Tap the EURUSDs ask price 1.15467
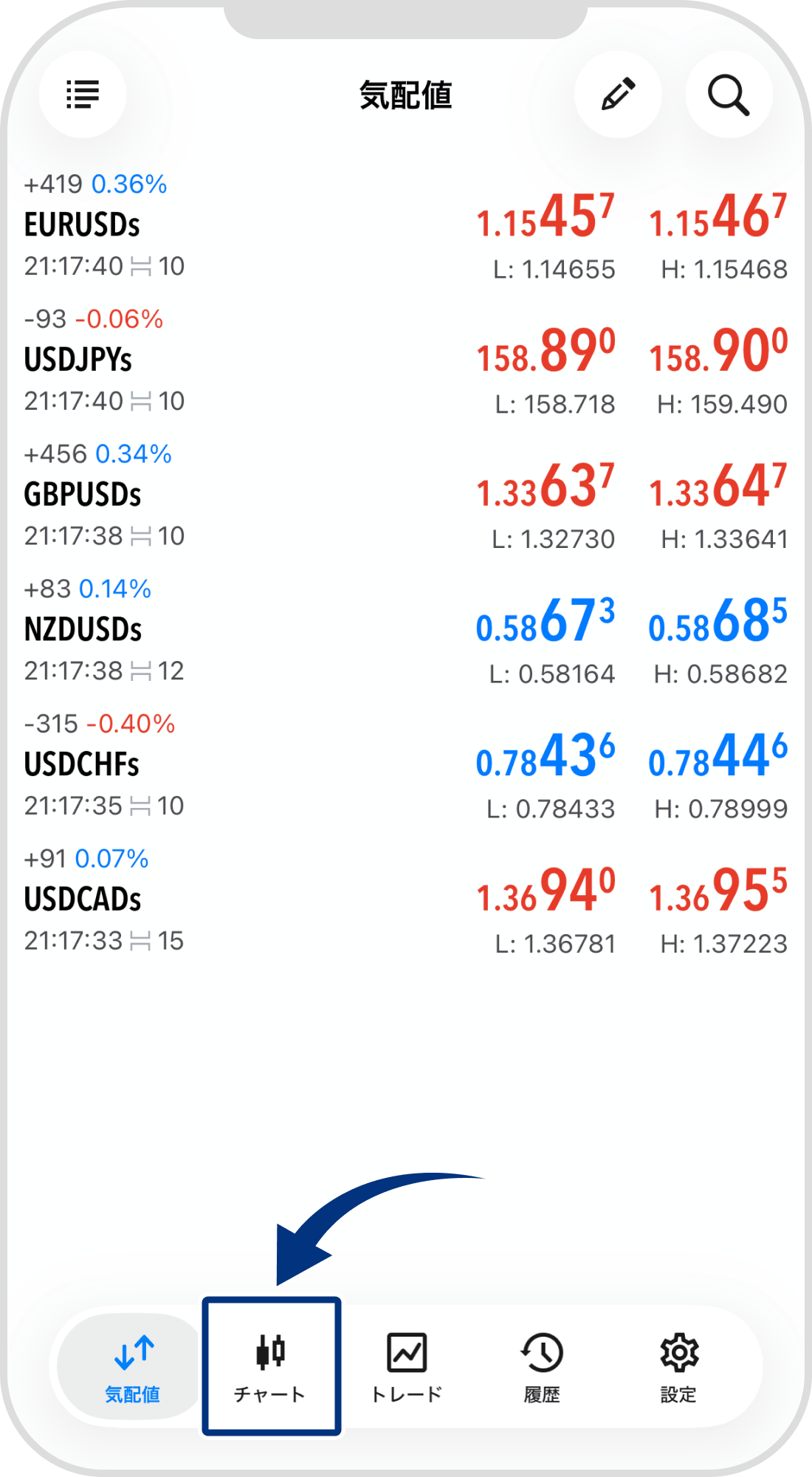812x1477 pixels. coord(718,218)
